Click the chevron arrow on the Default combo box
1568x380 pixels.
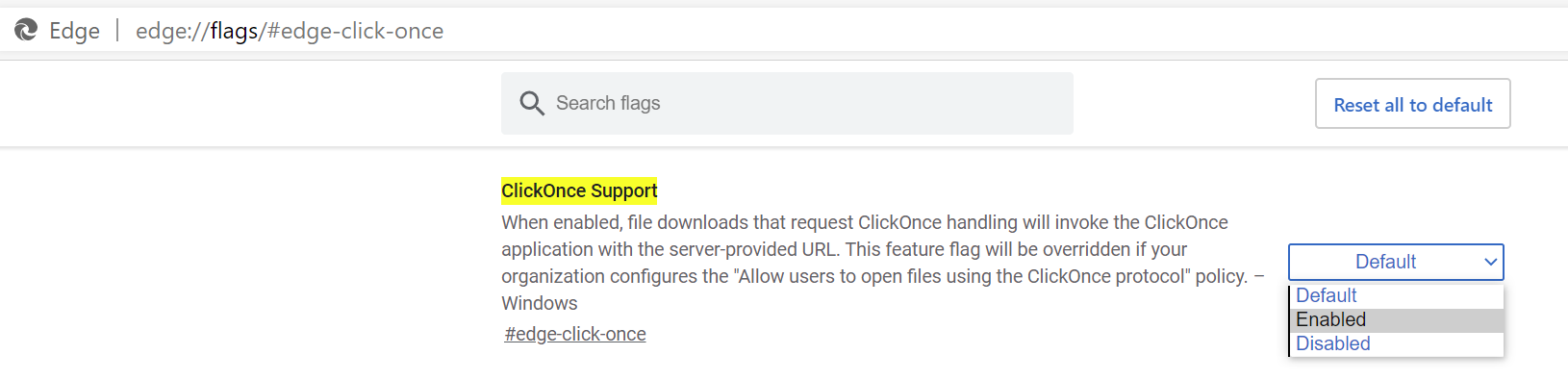1490,262
